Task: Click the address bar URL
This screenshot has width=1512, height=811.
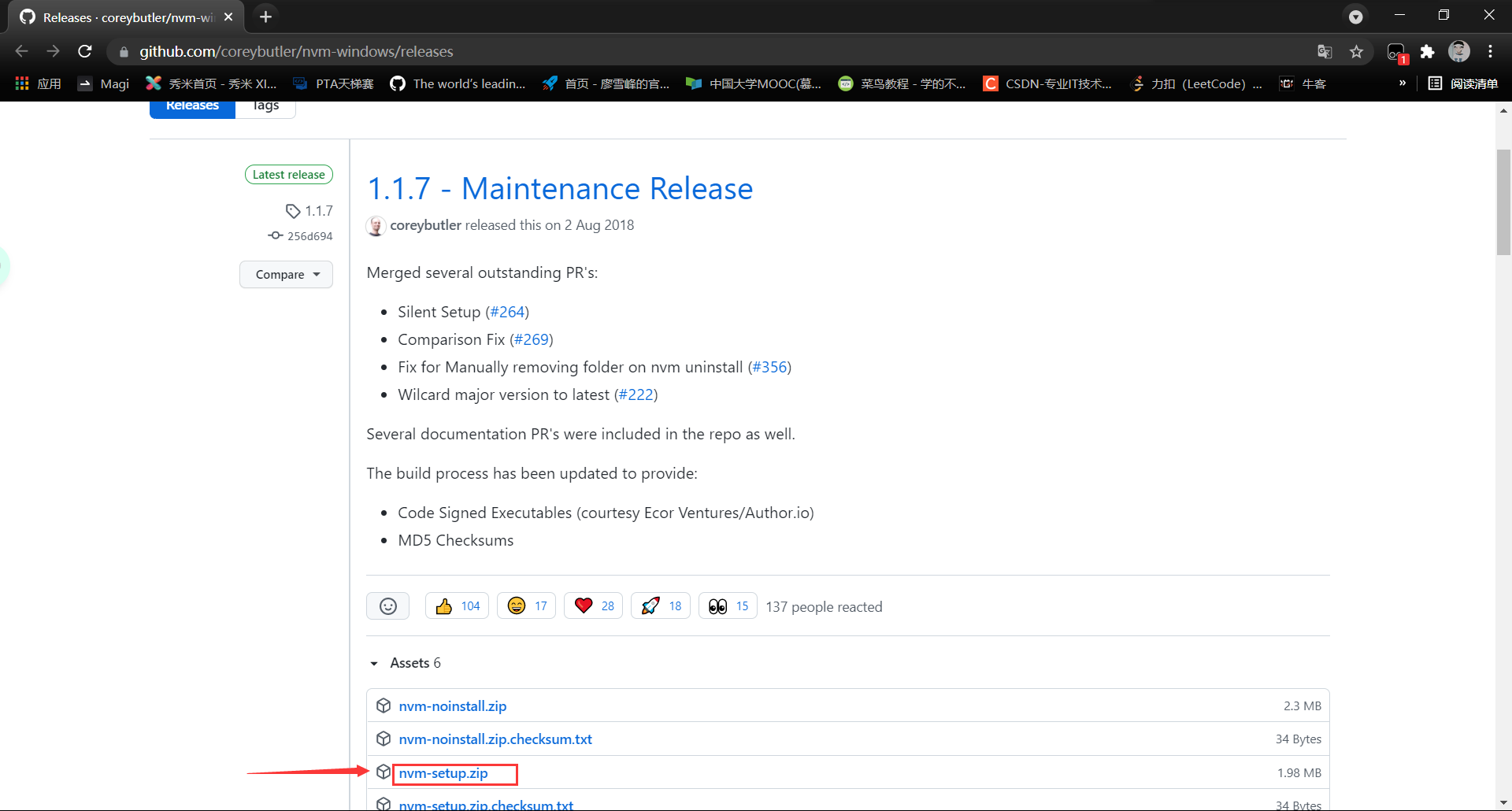Action: pyautogui.click(x=297, y=52)
